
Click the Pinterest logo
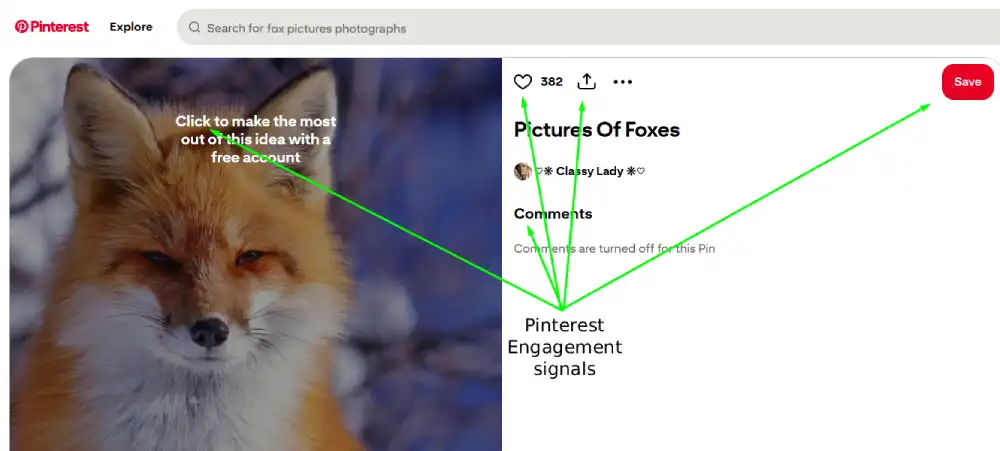click(52, 27)
